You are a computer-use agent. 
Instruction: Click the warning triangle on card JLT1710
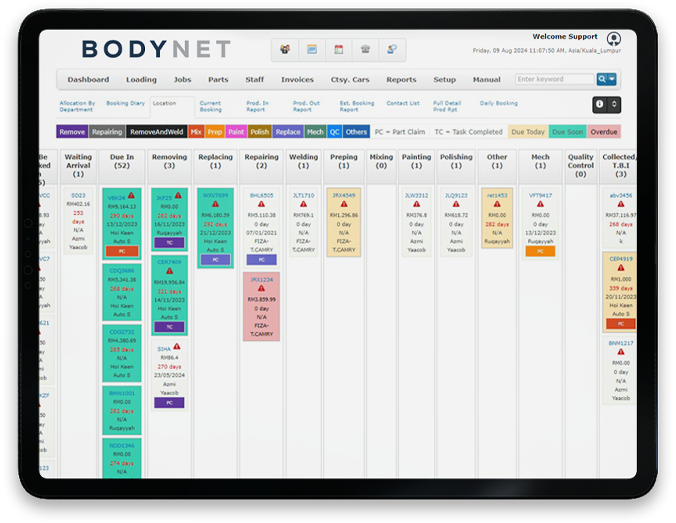[304, 204]
